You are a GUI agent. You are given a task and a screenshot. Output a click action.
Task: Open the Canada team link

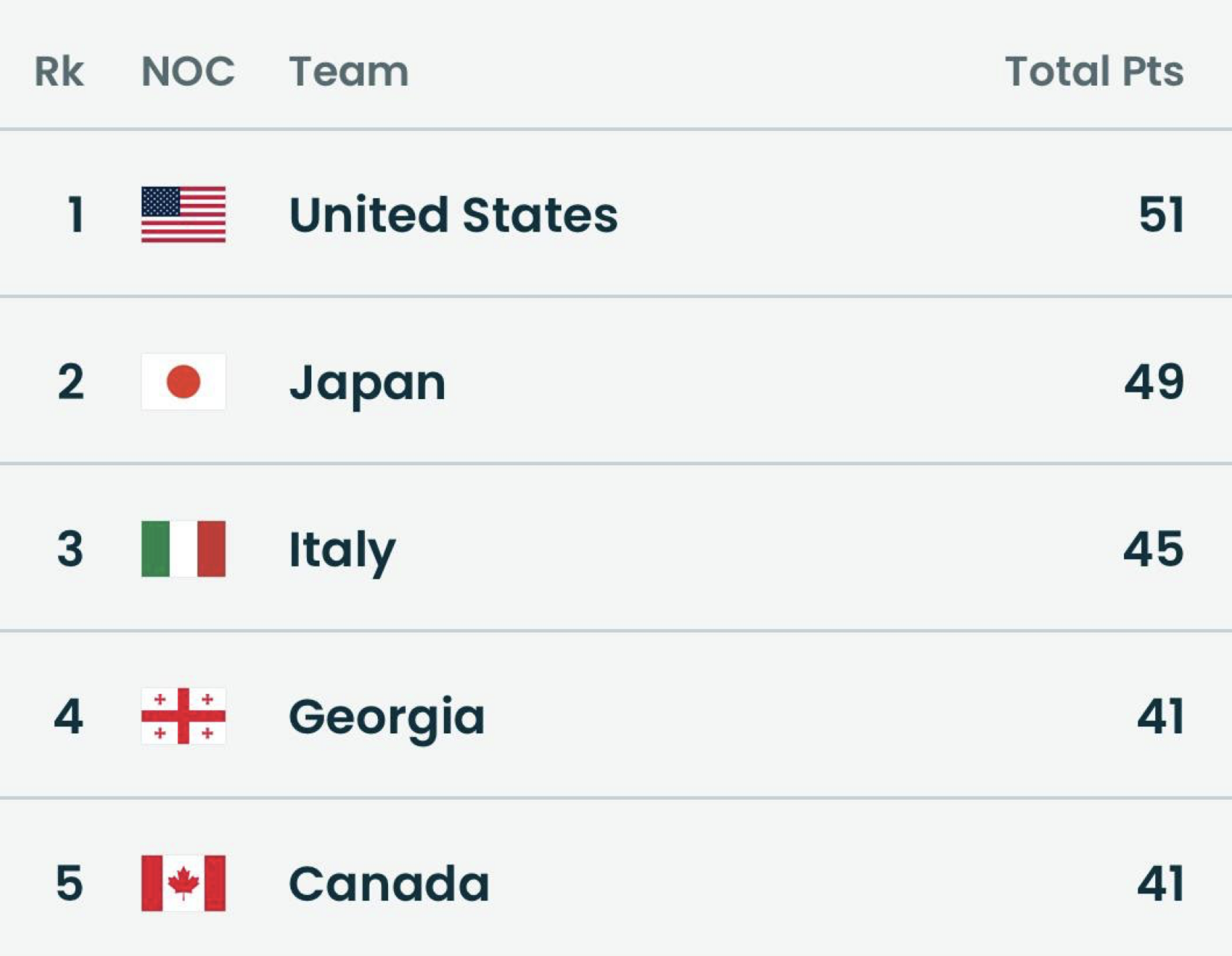pyautogui.click(x=389, y=884)
